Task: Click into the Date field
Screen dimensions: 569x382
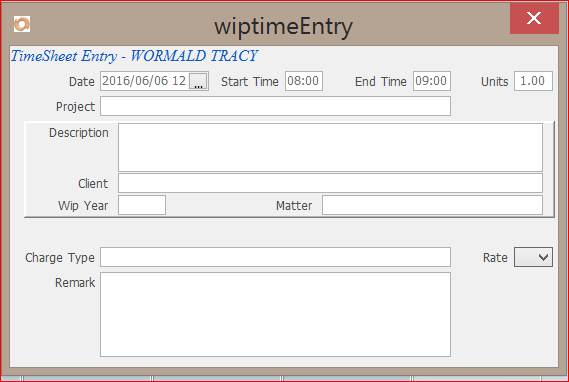Action: click(x=145, y=81)
